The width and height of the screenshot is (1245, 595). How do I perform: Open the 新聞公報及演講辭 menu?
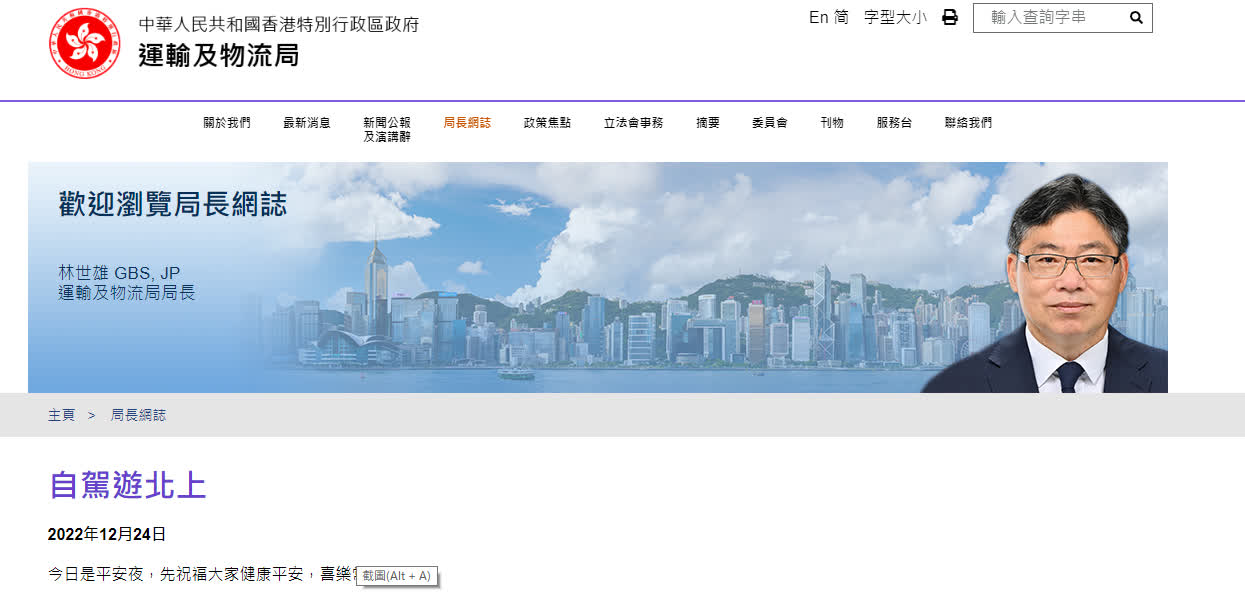point(387,129)
